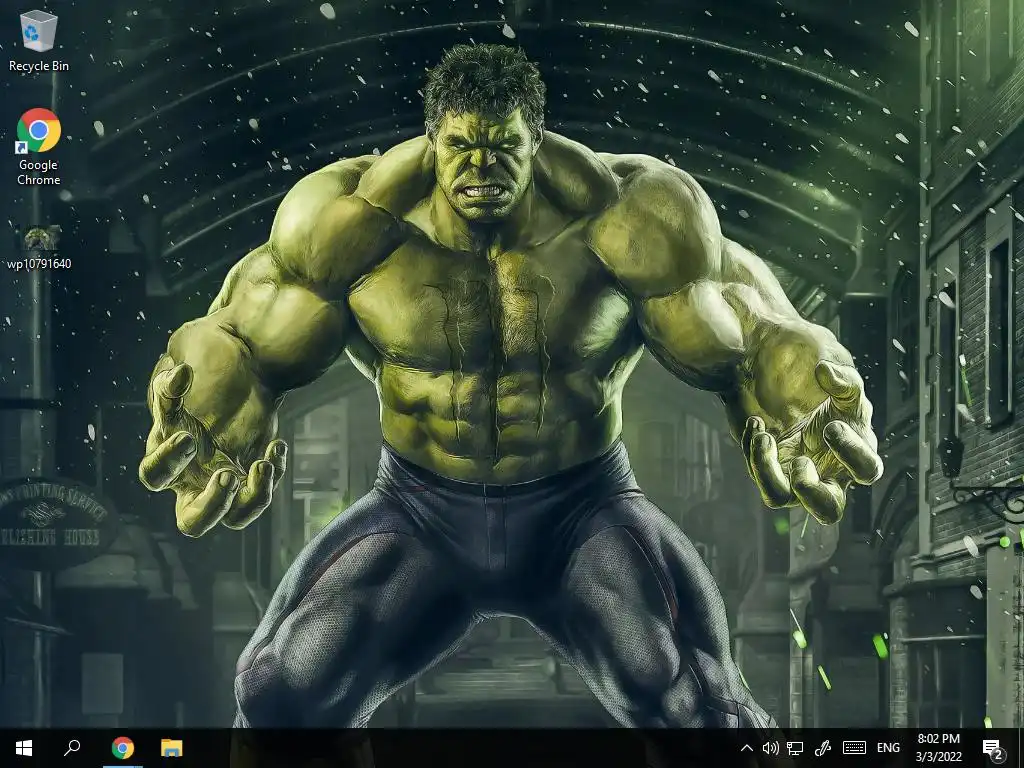
Task: Open taskbar search magnifier
Action: point(72,748)
